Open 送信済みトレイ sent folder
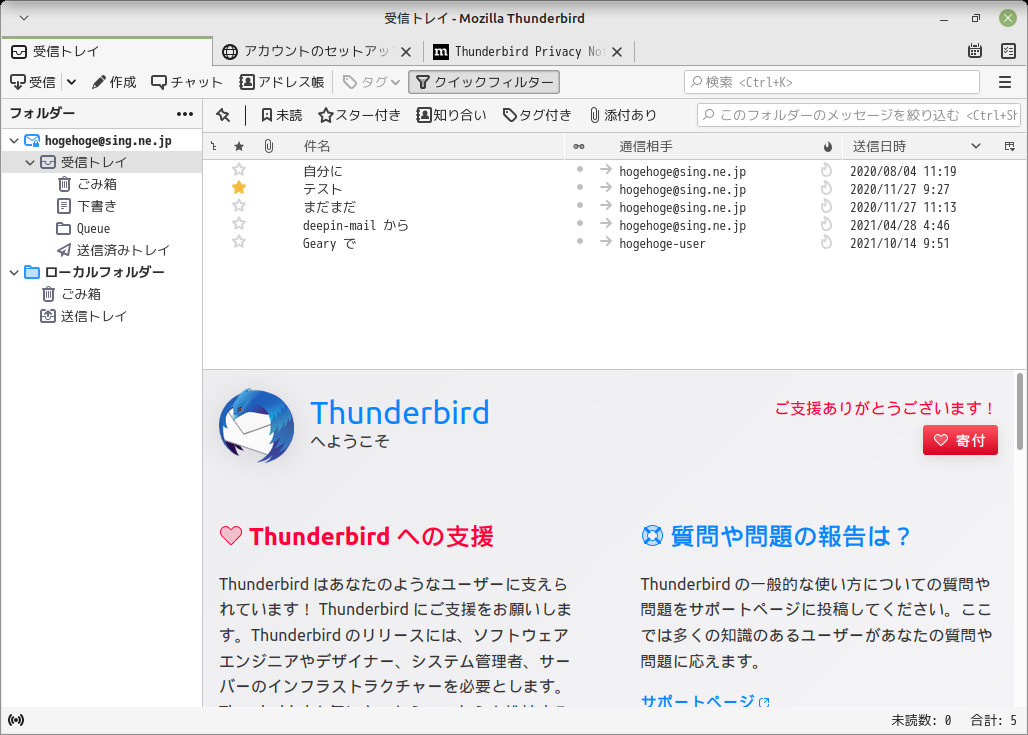 (113, 250)
